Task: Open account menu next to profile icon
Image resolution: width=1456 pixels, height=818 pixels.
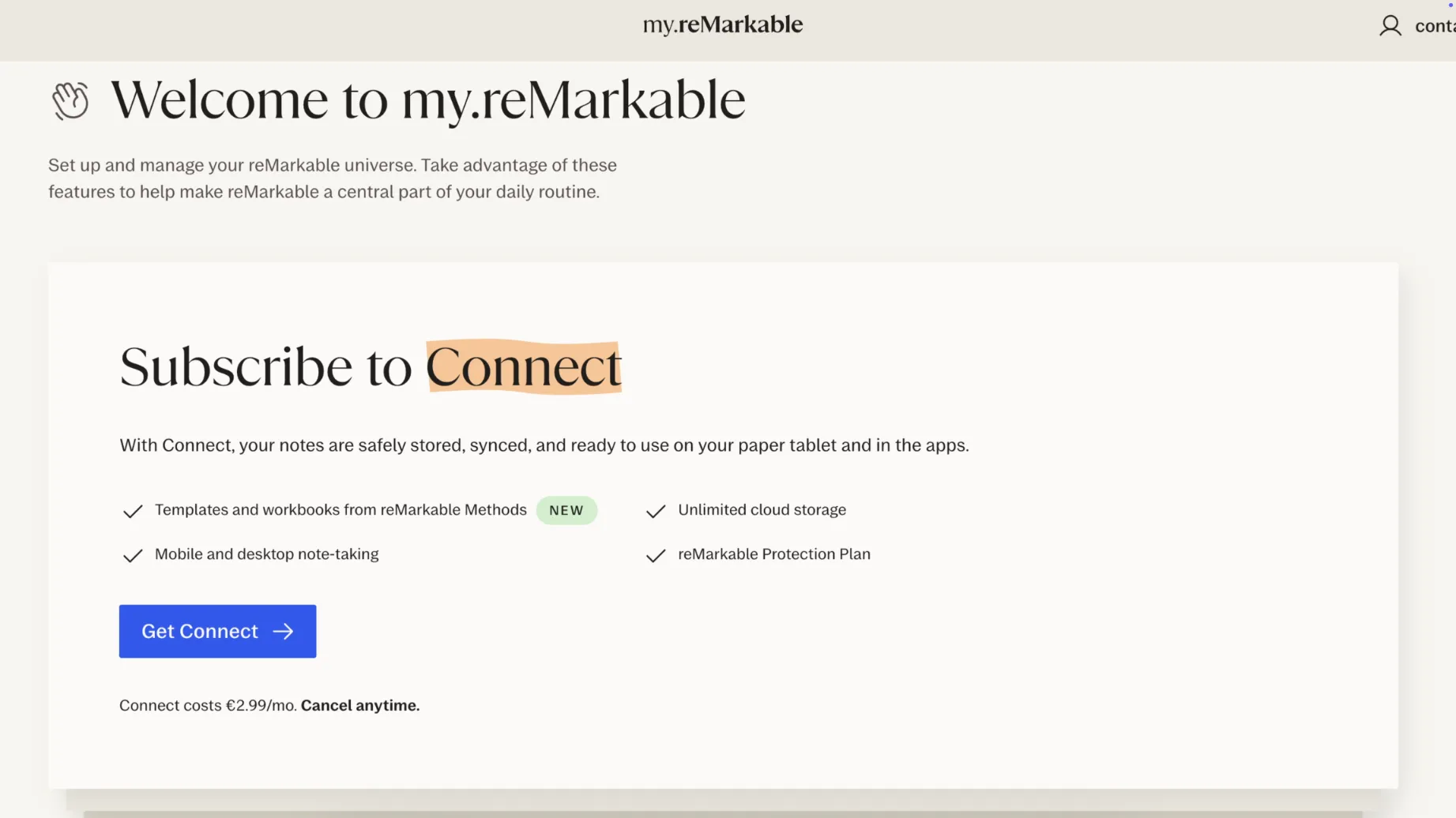Action: 1435,26
